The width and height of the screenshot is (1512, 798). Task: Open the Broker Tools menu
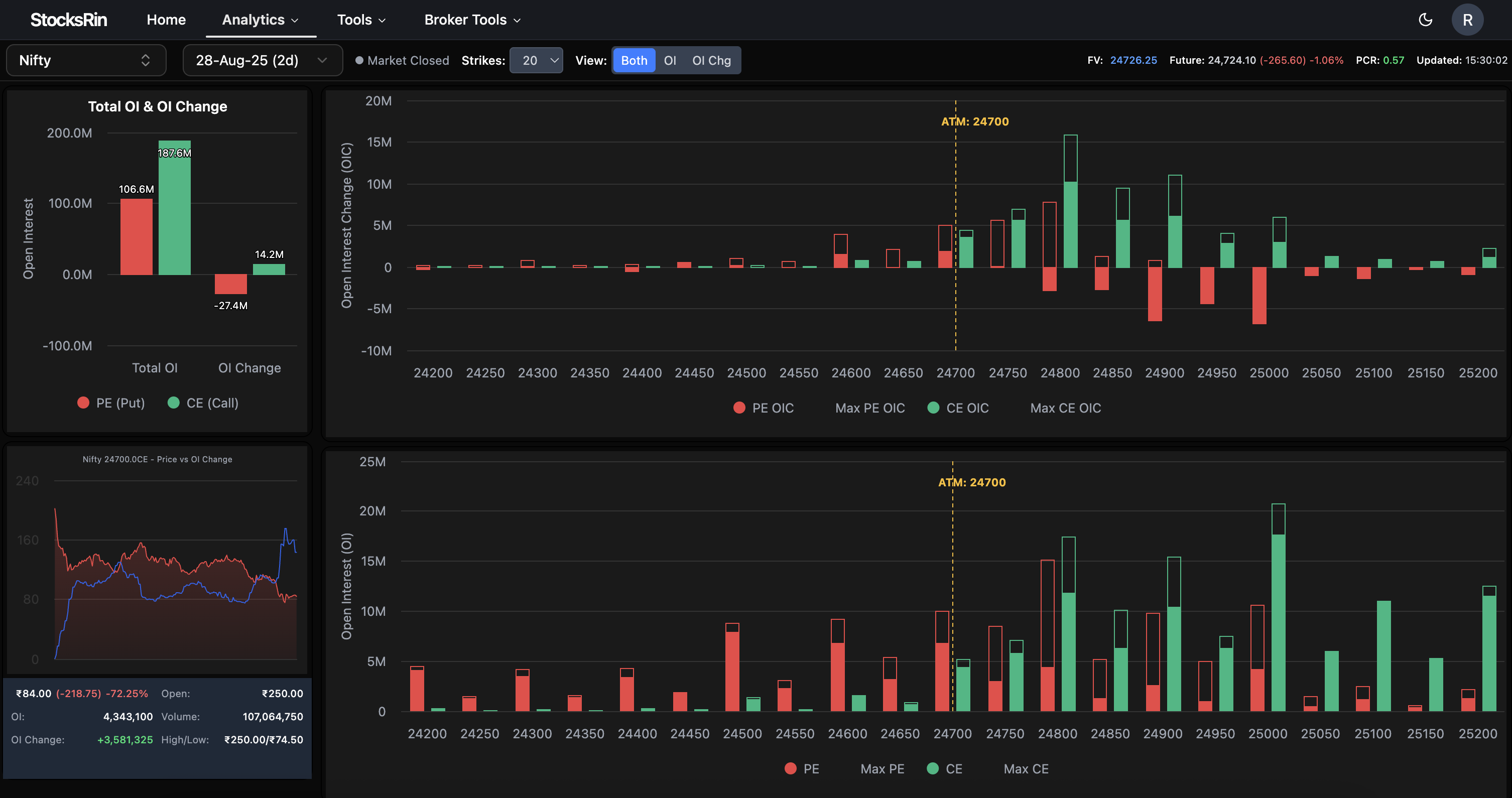472,20
